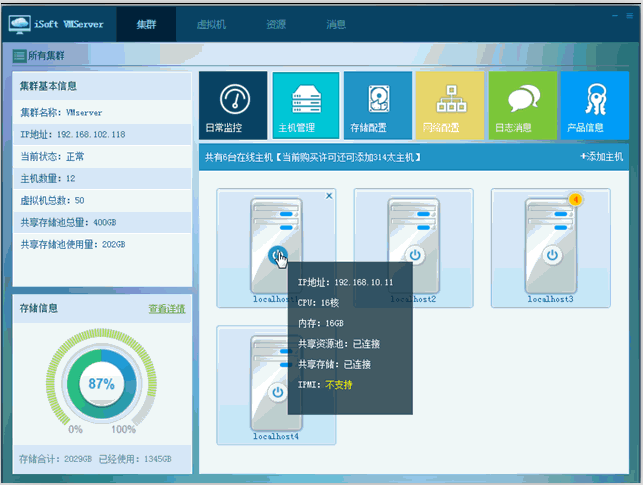Screen dimensions: 643x485
Task: Switch to the 虚拟机 tab
Action: click(211, 25)
